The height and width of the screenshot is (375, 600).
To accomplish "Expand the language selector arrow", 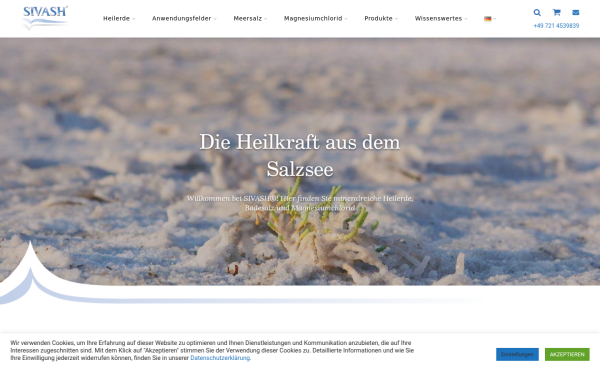I will [x=495, y=19].
